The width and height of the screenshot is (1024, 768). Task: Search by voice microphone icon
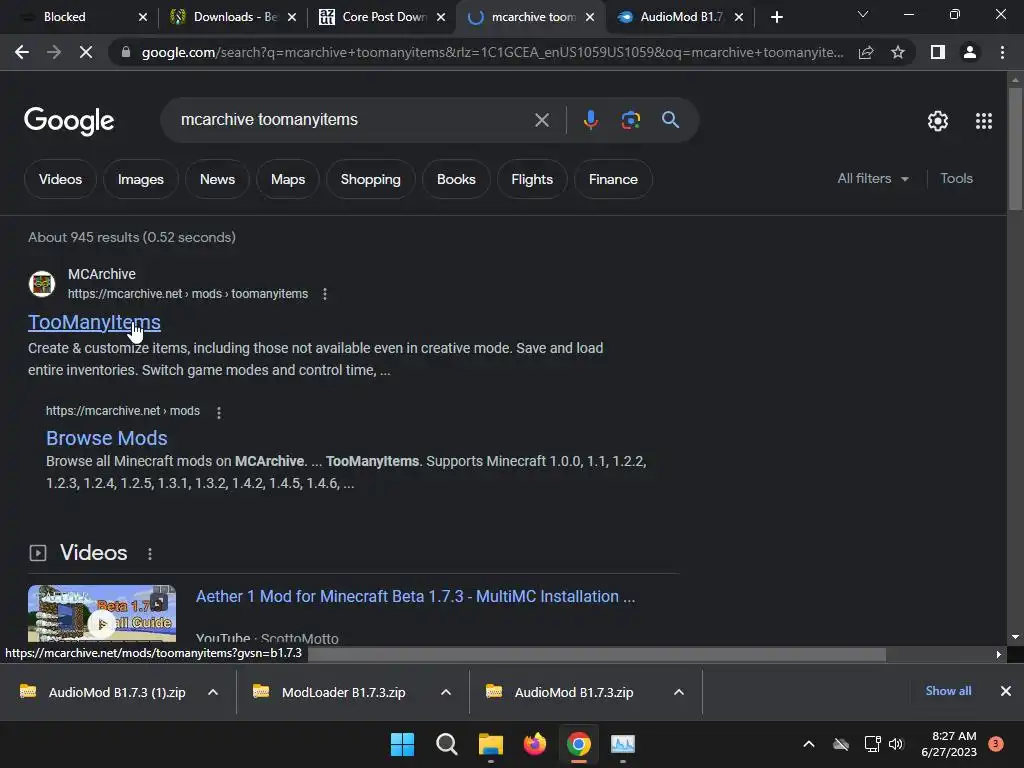click(x=590, y=120)
